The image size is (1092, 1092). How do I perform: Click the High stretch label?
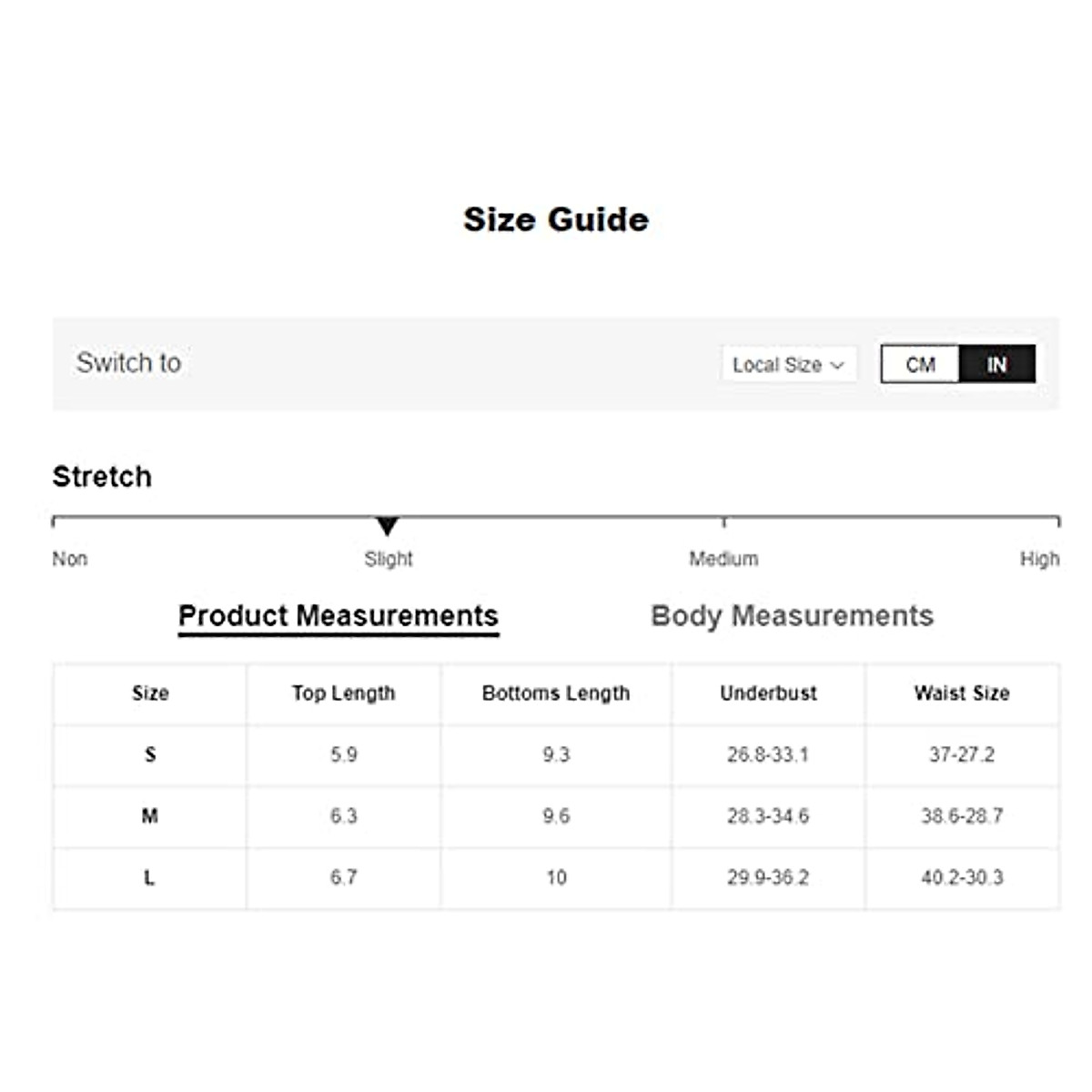click(1039, 559)
